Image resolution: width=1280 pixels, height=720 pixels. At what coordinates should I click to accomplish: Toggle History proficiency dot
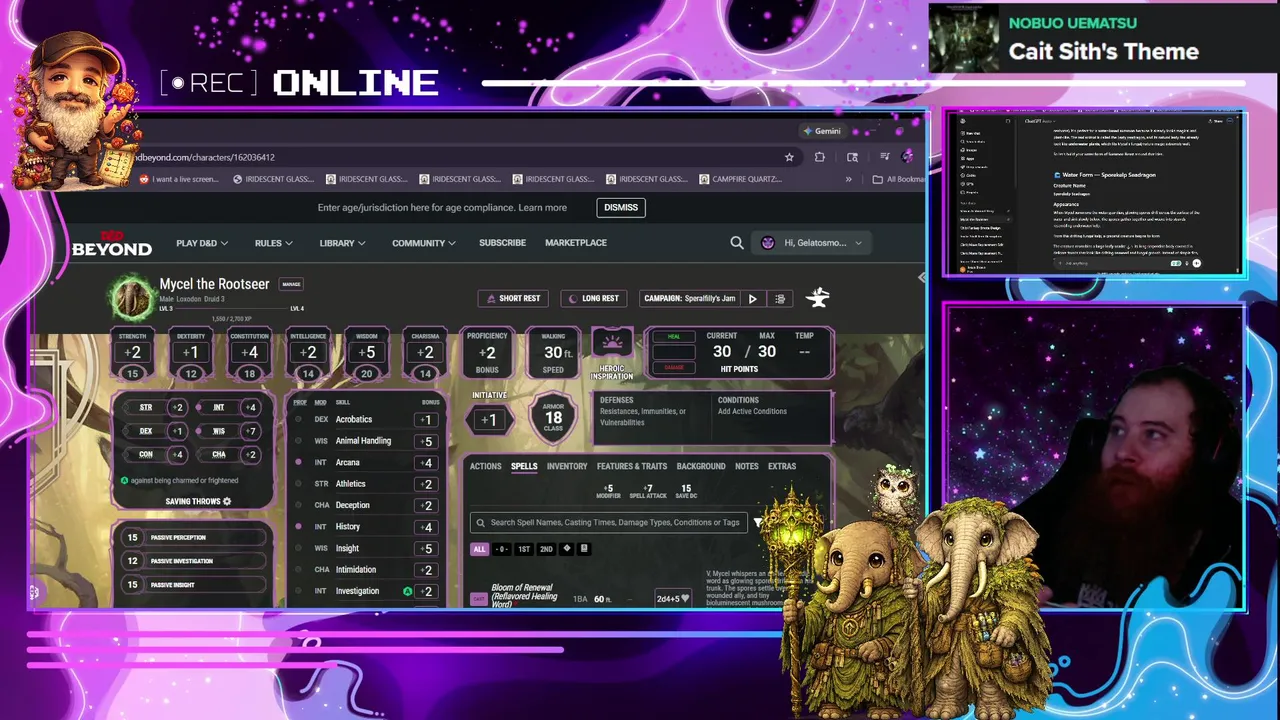[298, 527]
